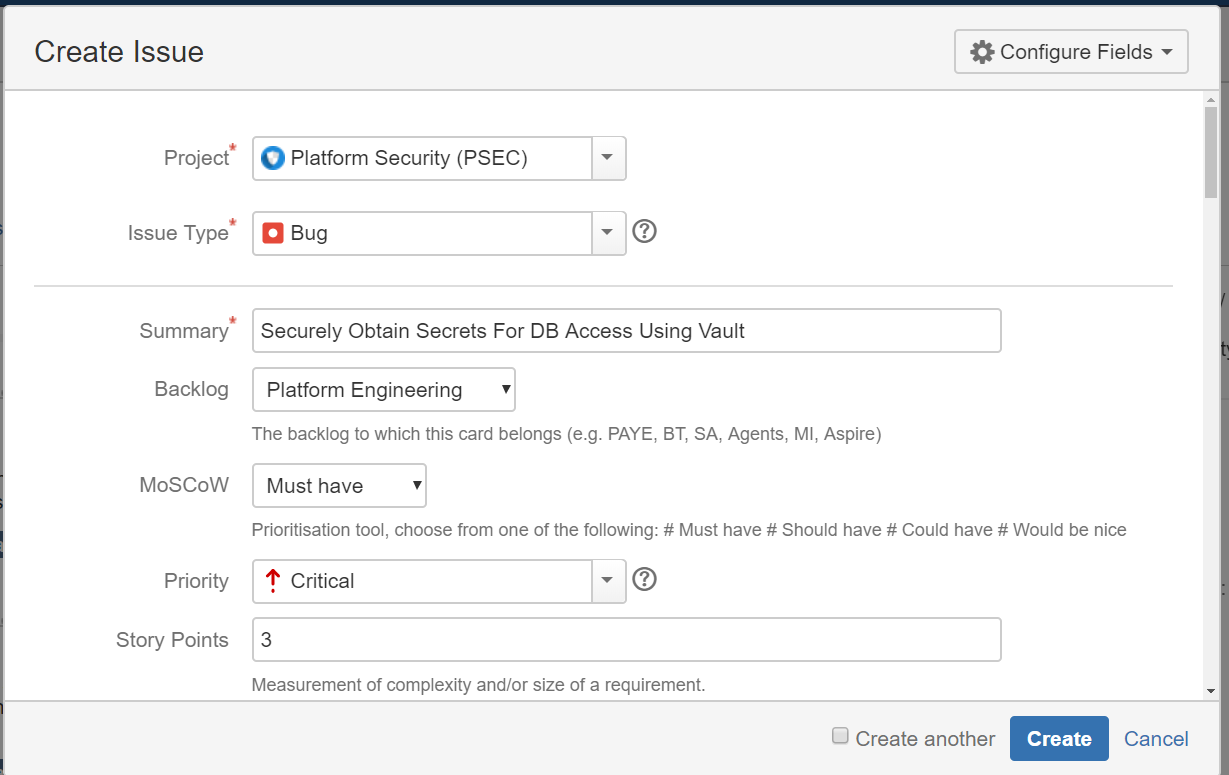Click scrollbar up arrow at top
This screenshot has height=775, width=1229.
[1211, 101]
